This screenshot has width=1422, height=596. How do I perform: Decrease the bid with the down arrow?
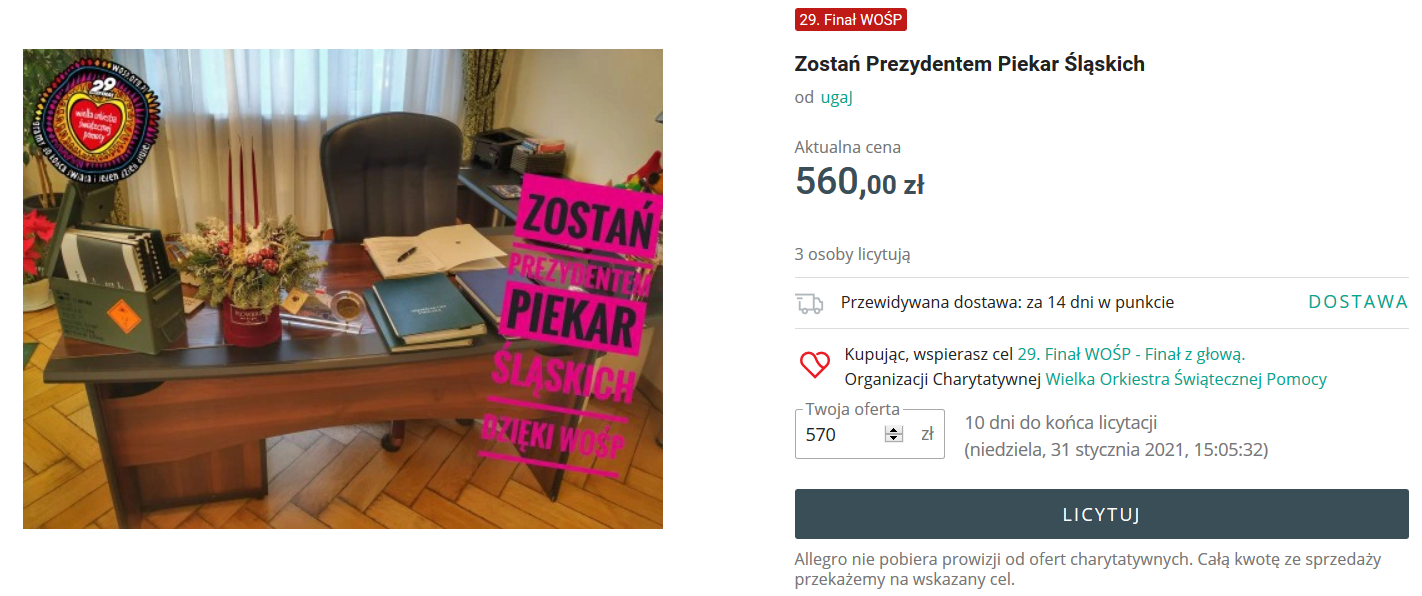[893, 438]
